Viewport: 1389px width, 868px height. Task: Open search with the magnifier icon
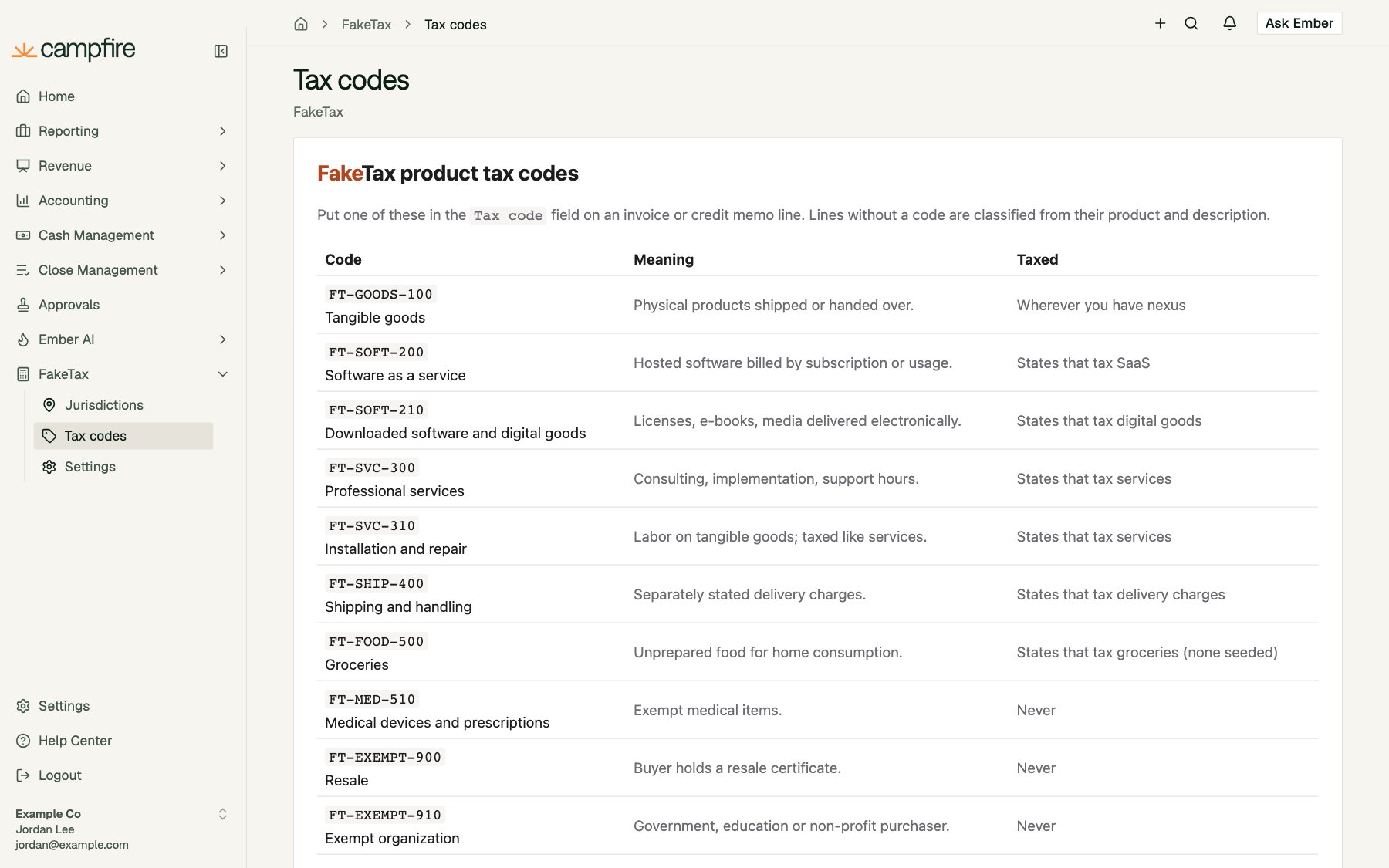click(1191, 23)
